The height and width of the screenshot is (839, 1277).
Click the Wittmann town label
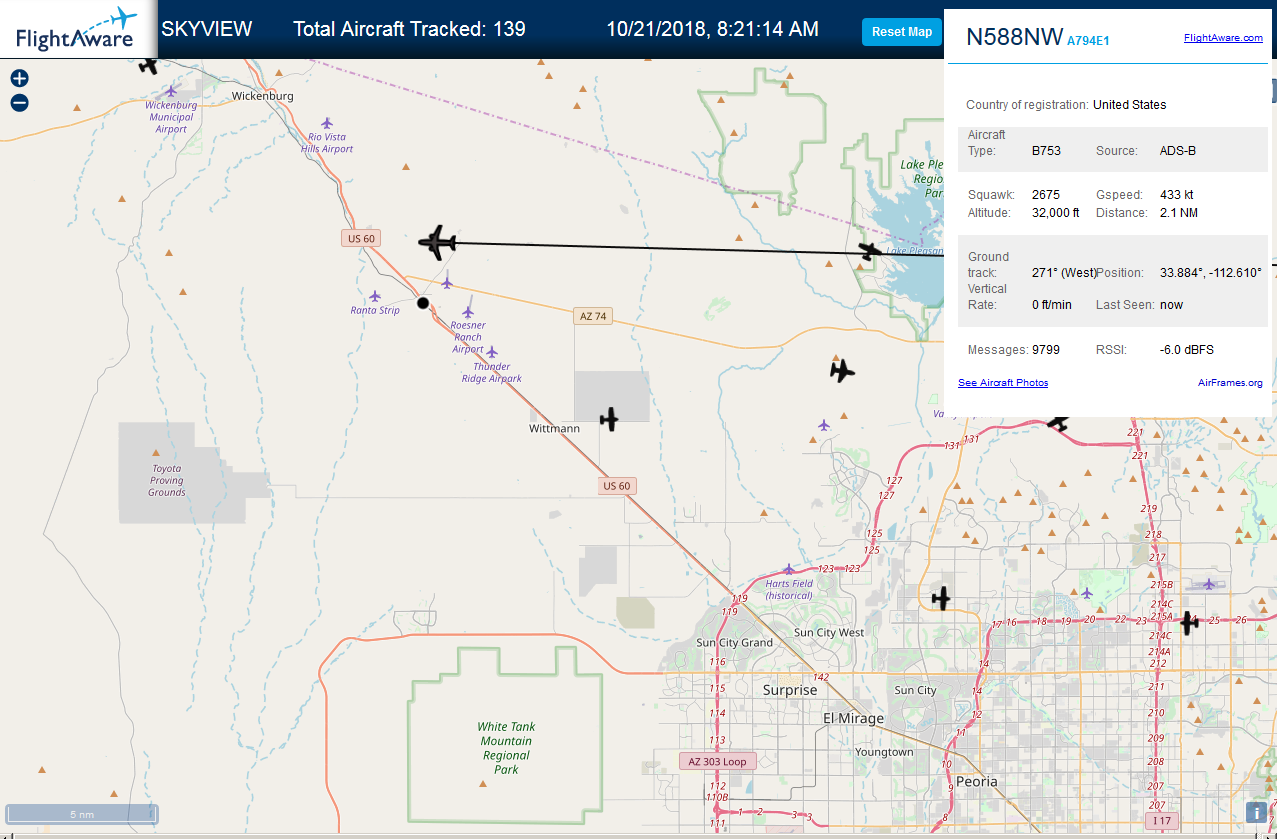(x=554, y=428)
